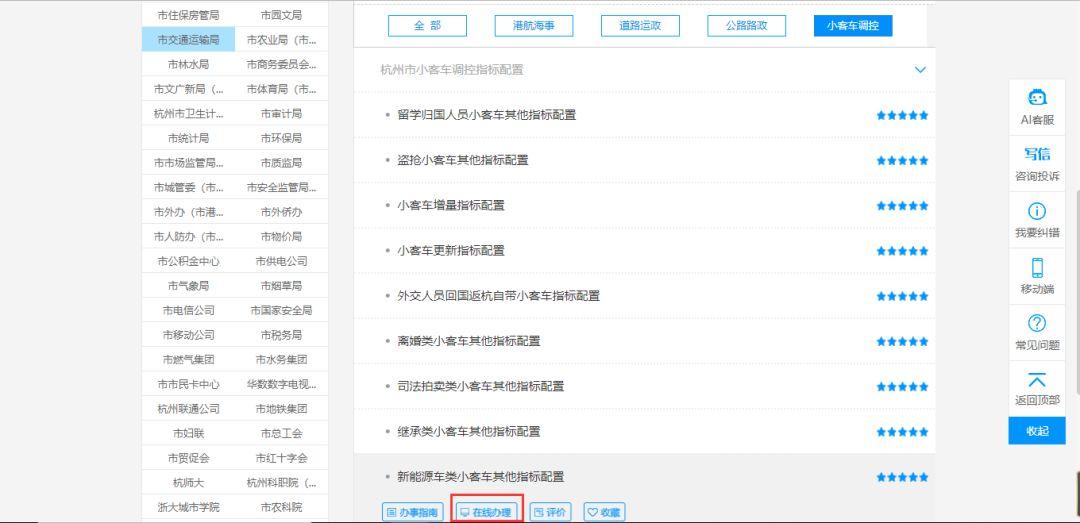The image size is (1080, 523).
Task: Select 市总工会 in department list
Action: pos(281,433)
